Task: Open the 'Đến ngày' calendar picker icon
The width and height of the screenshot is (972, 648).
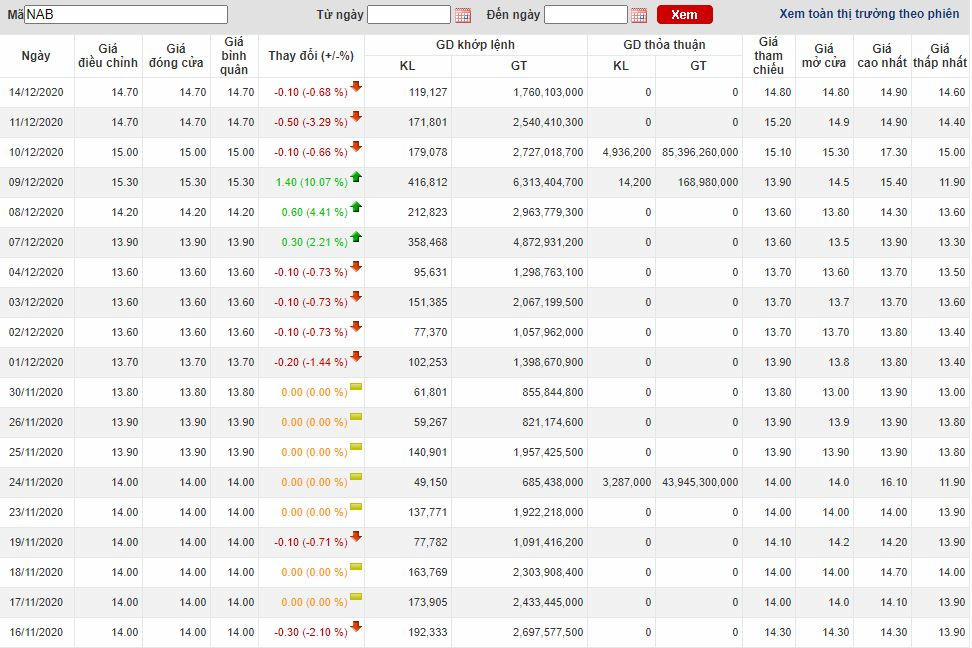Action: click(x=639, y=15)
